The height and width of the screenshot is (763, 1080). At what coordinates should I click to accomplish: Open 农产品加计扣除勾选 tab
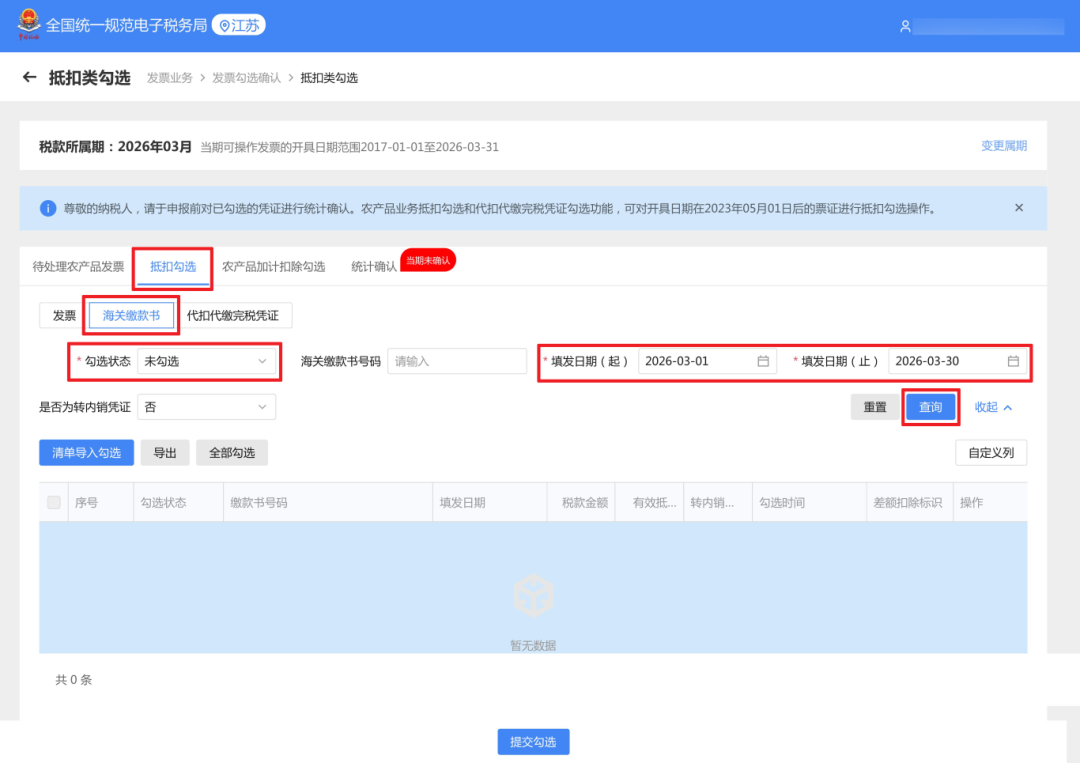273,266
